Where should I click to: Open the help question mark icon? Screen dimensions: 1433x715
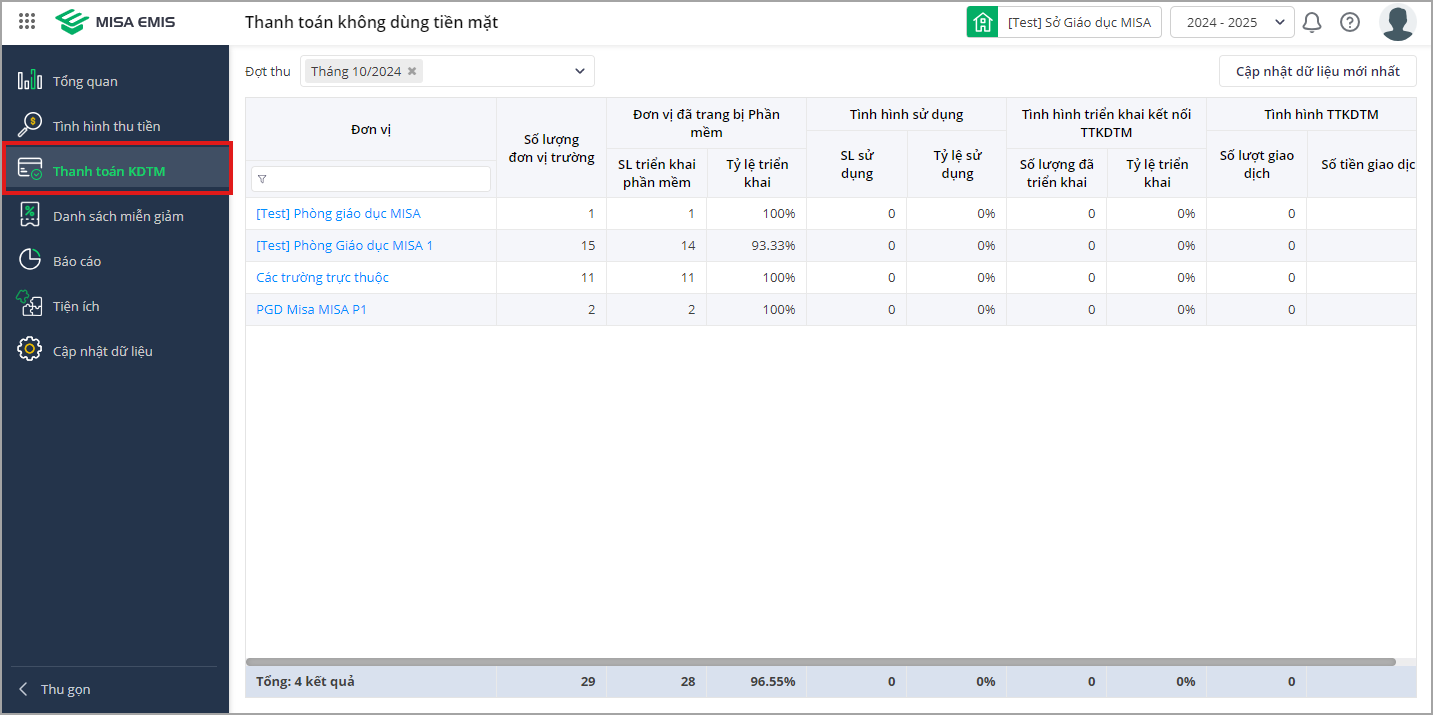[x=1350, y=22]
